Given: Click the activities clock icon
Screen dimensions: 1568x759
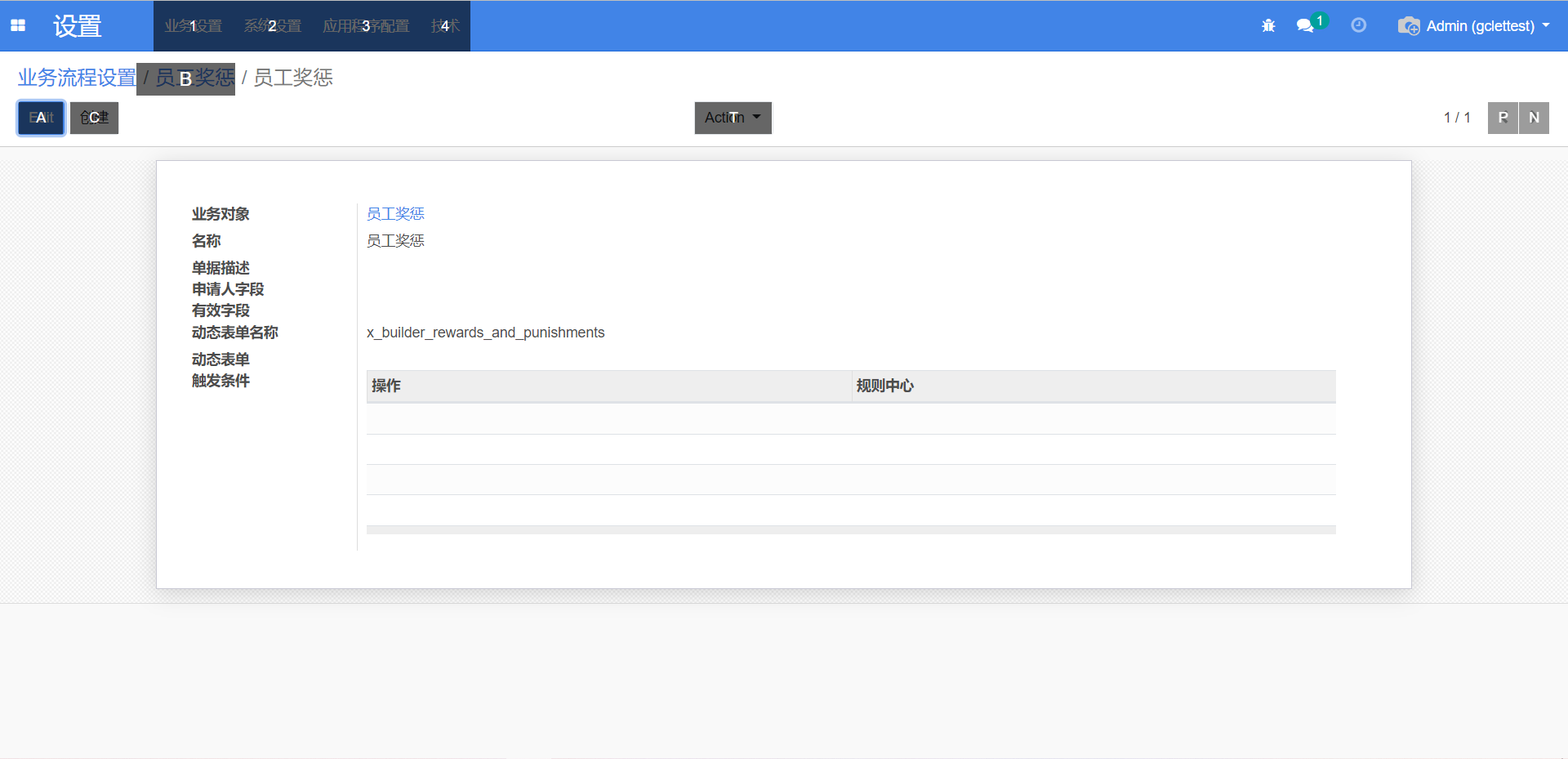Looking at the screenshot, I should (1359, 25).
